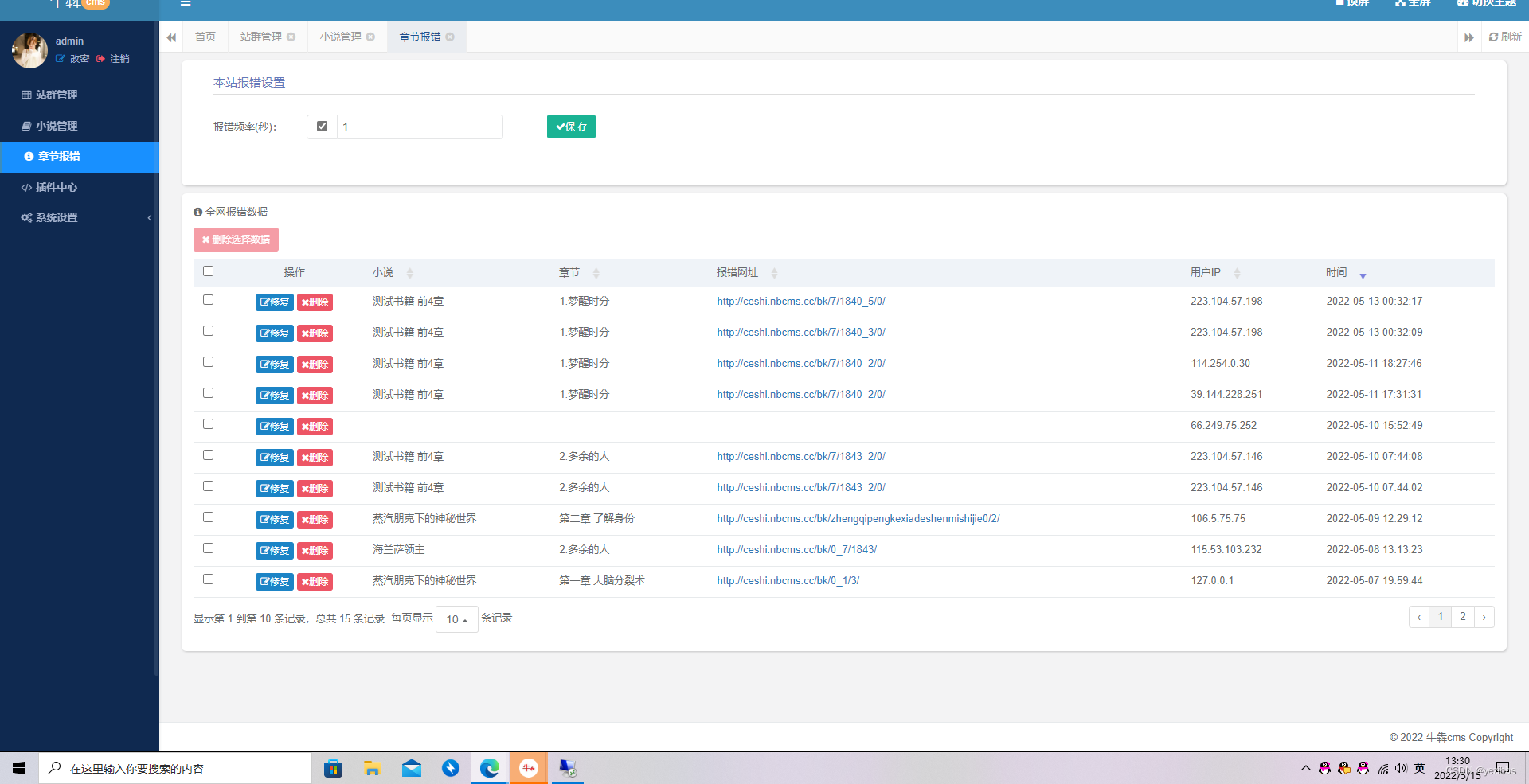1529x784 pixels.
Task: Open File Explorer from the taskbar
Action: (372, 768)
